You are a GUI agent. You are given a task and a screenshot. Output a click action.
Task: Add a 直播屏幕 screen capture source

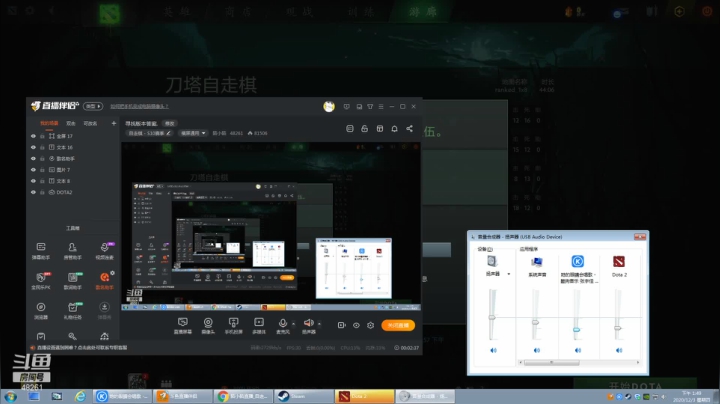coord(183,325)
